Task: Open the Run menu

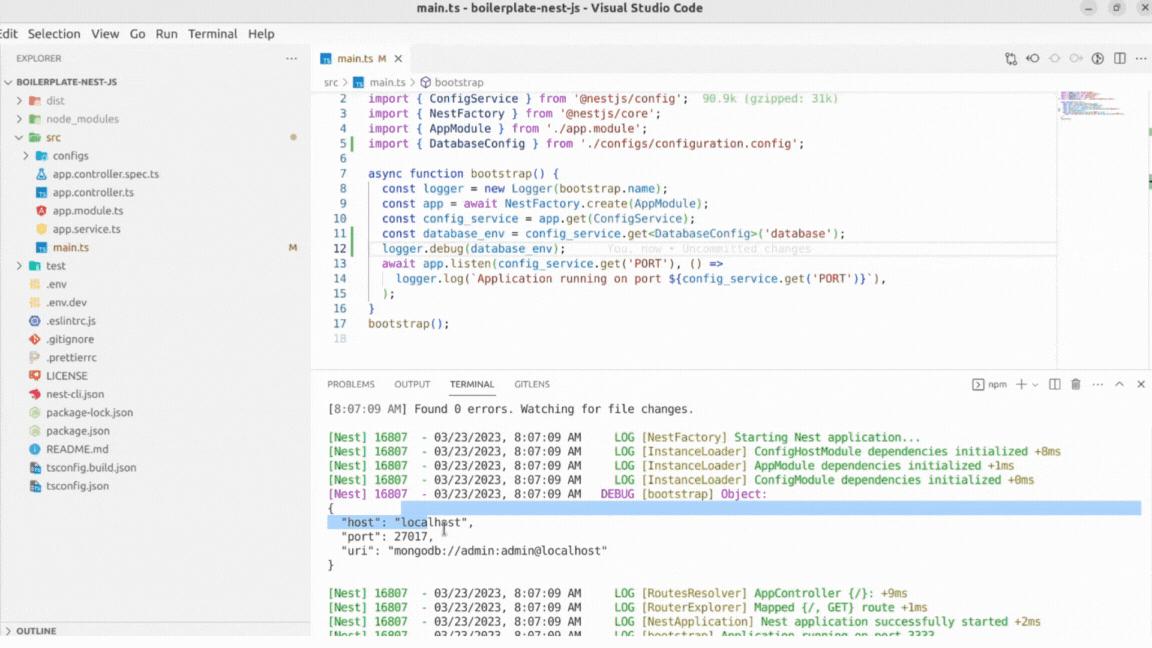Action: point(166,34)
